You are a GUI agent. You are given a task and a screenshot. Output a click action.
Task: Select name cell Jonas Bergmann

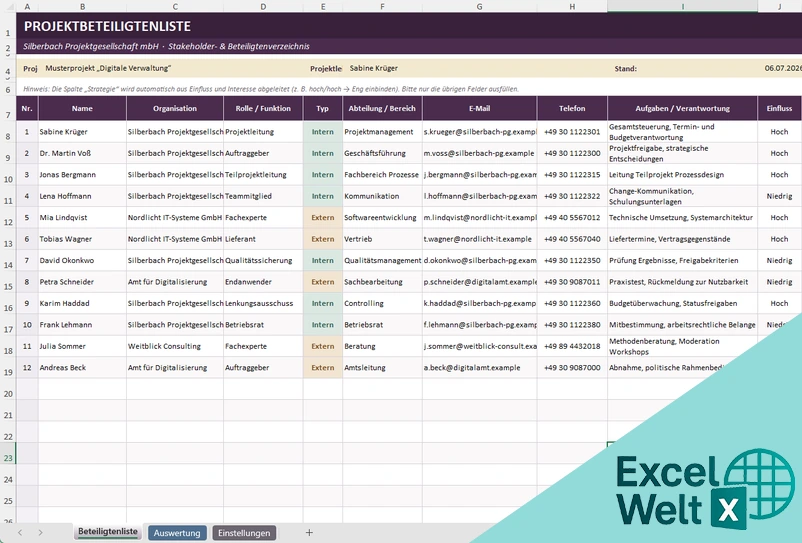82,174
